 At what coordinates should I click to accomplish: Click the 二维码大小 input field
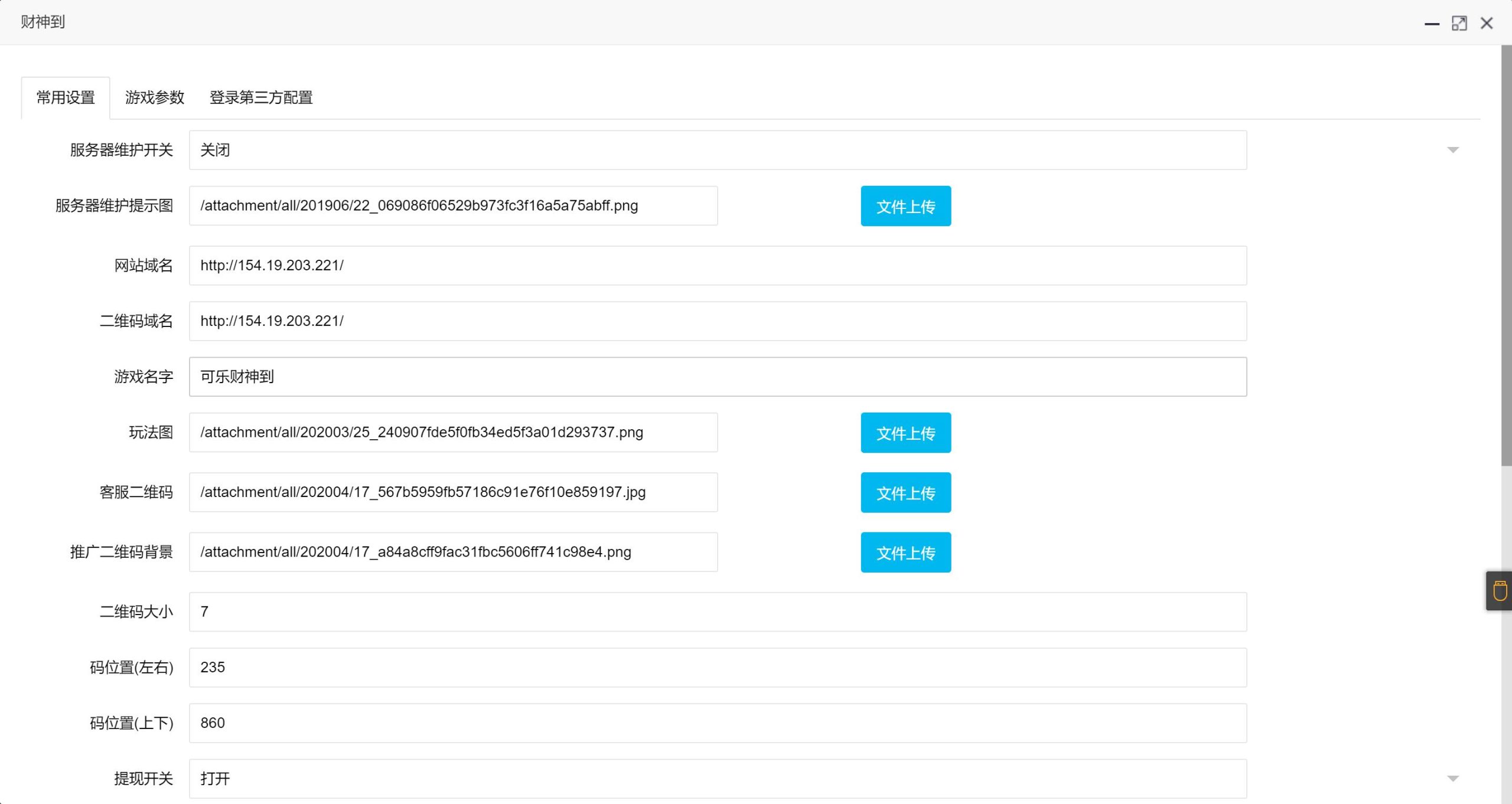[717, 612]
